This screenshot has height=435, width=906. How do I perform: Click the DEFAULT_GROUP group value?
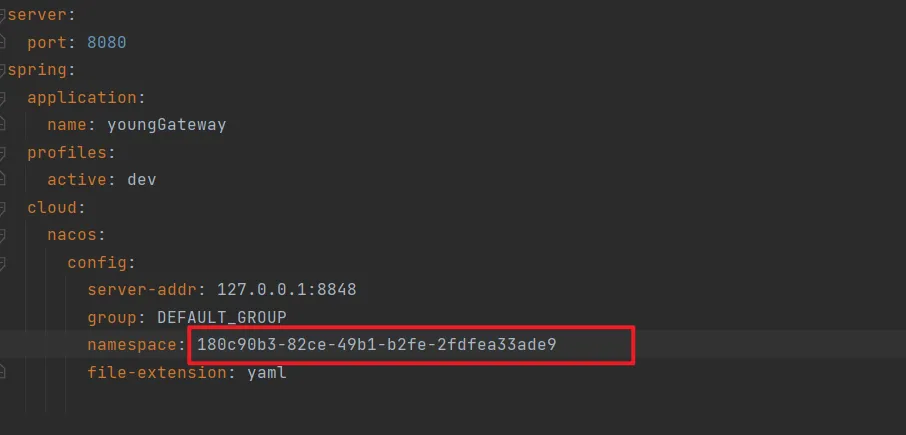[221, 317]
